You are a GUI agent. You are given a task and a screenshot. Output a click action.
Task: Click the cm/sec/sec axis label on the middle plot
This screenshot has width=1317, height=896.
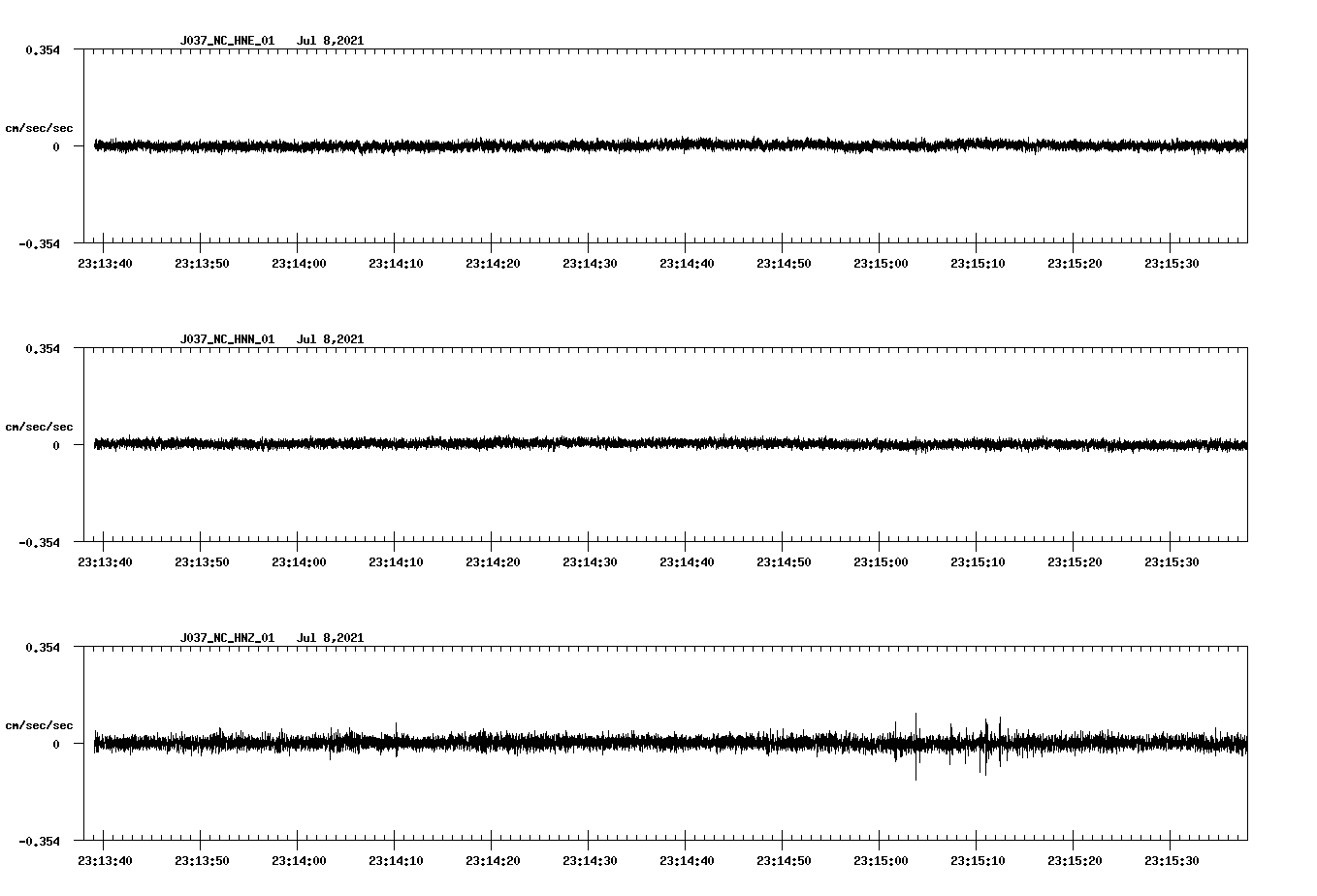tap(40, 426)
